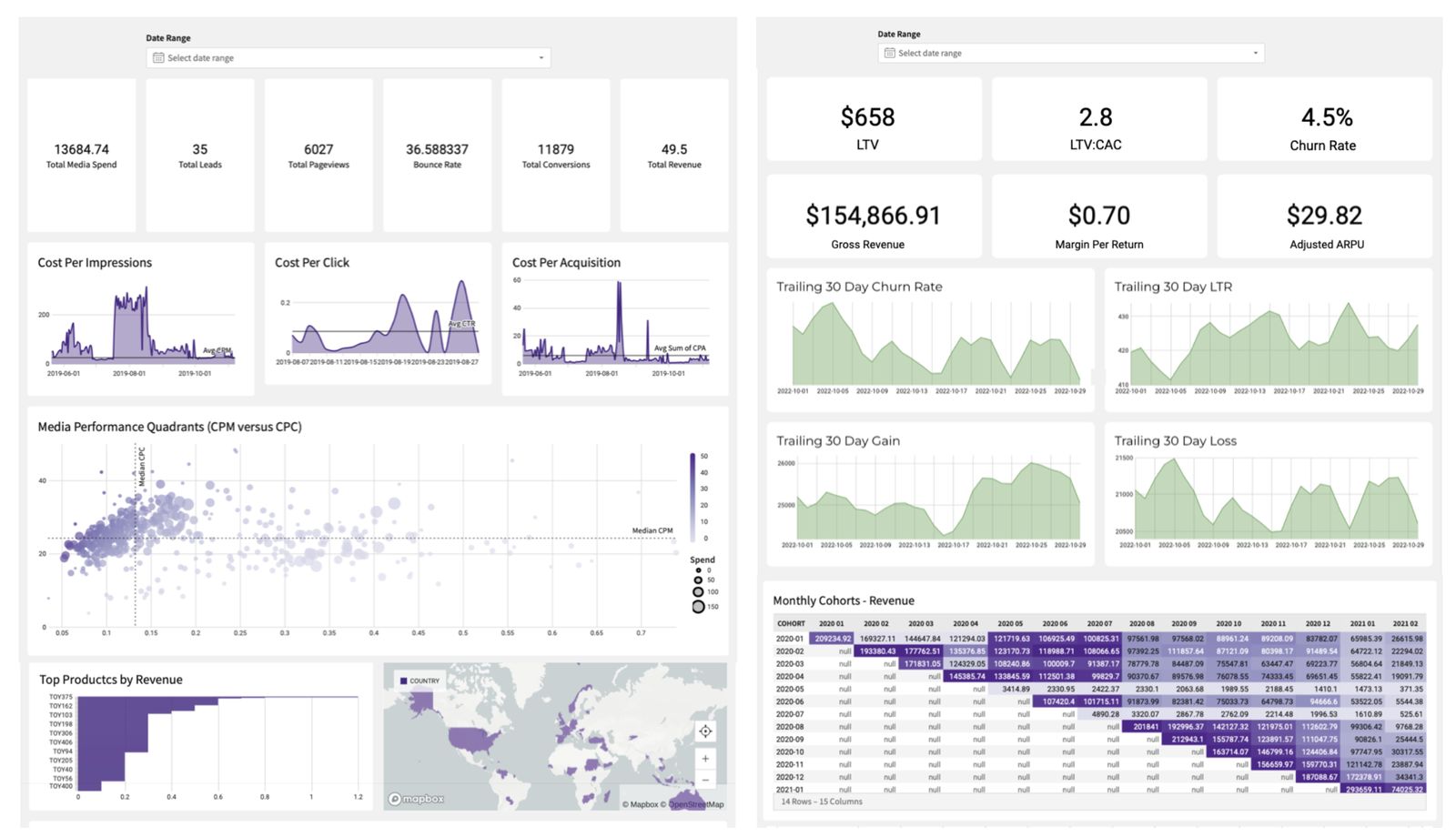
Task: Click the COUNTRY legend color square on map
Action: coord(403,681)
